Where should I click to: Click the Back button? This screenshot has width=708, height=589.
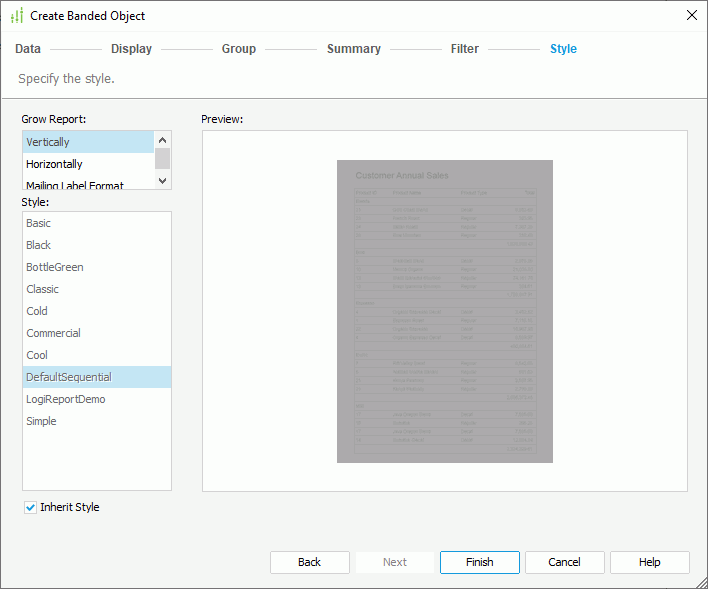pos(309,562)
